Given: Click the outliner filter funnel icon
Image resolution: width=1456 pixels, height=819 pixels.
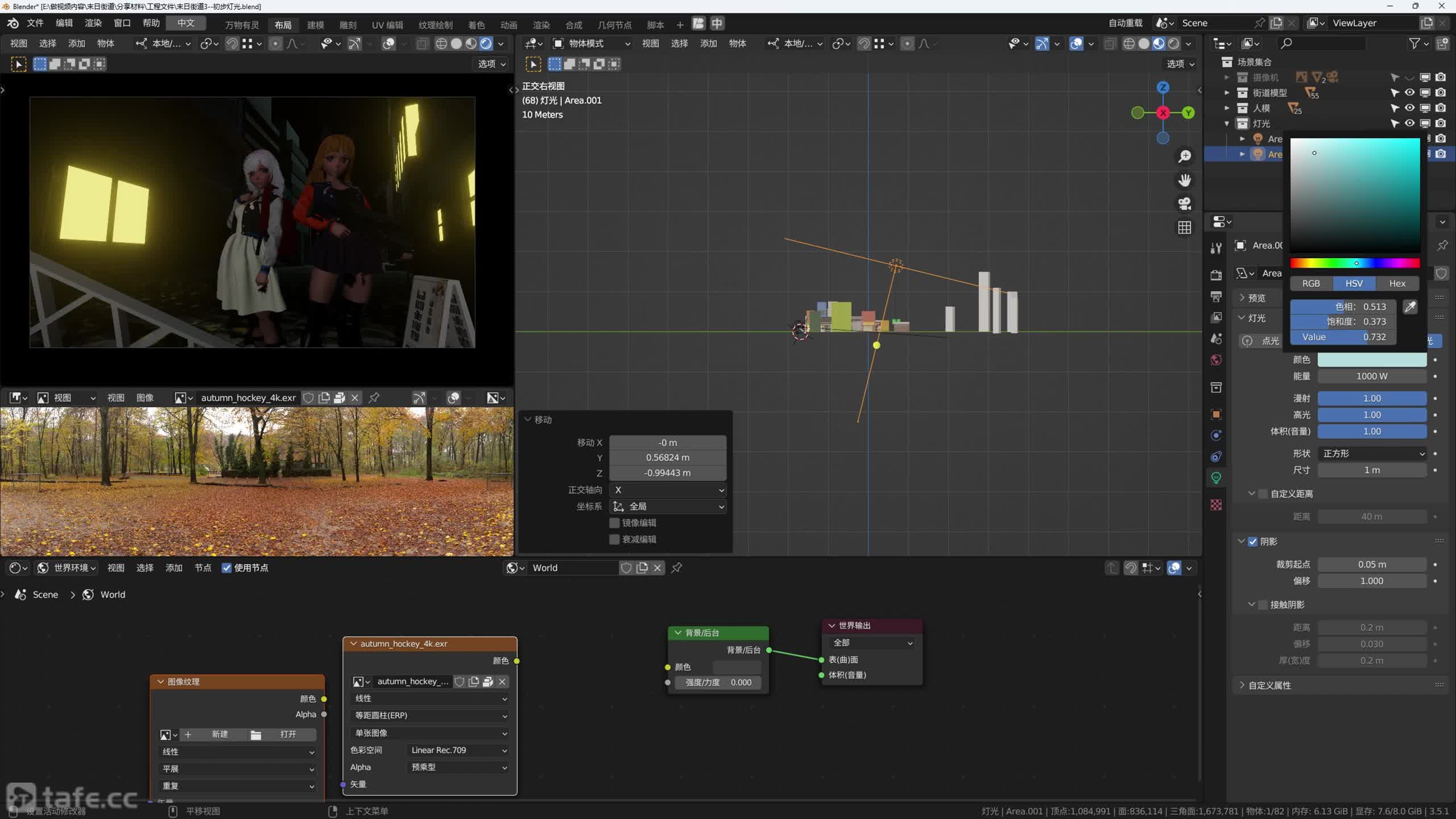Looking at the screenshot, I should click(1414, 43).
